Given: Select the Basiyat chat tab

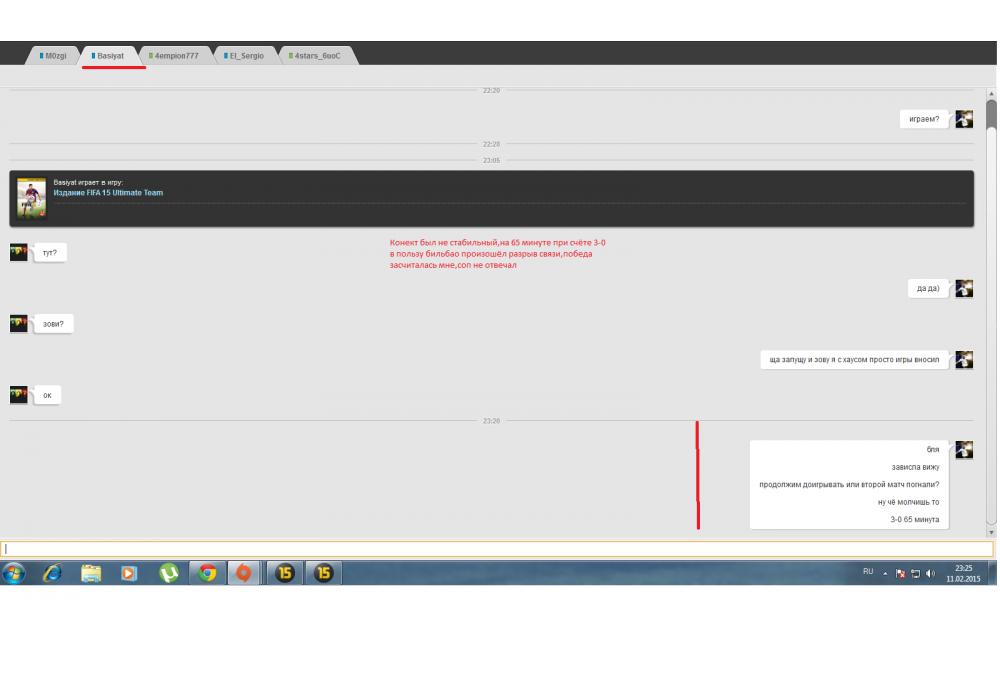Looking at the screenshot, I should pos(108,55).
